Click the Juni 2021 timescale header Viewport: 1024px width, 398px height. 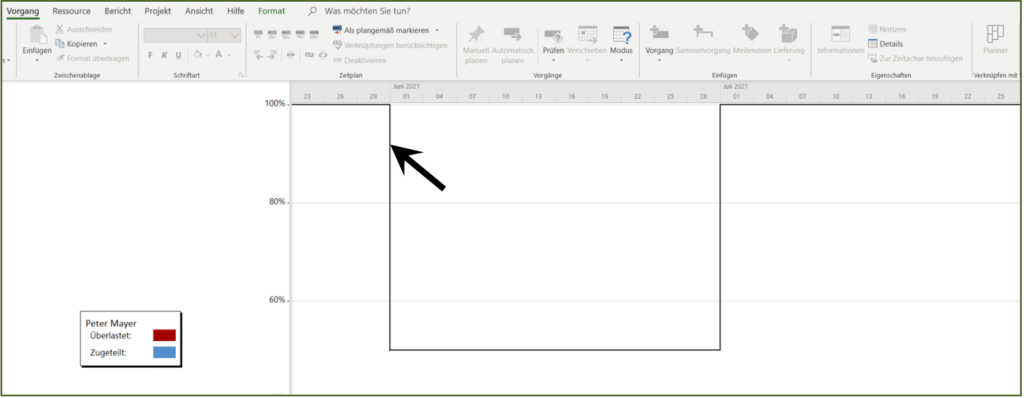click(406, 86)
